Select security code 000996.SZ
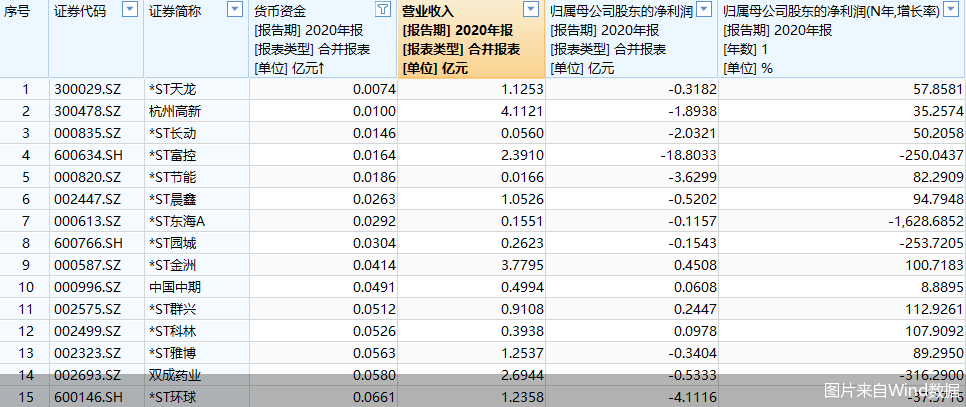966x407 pixels. tap(87, 288)
